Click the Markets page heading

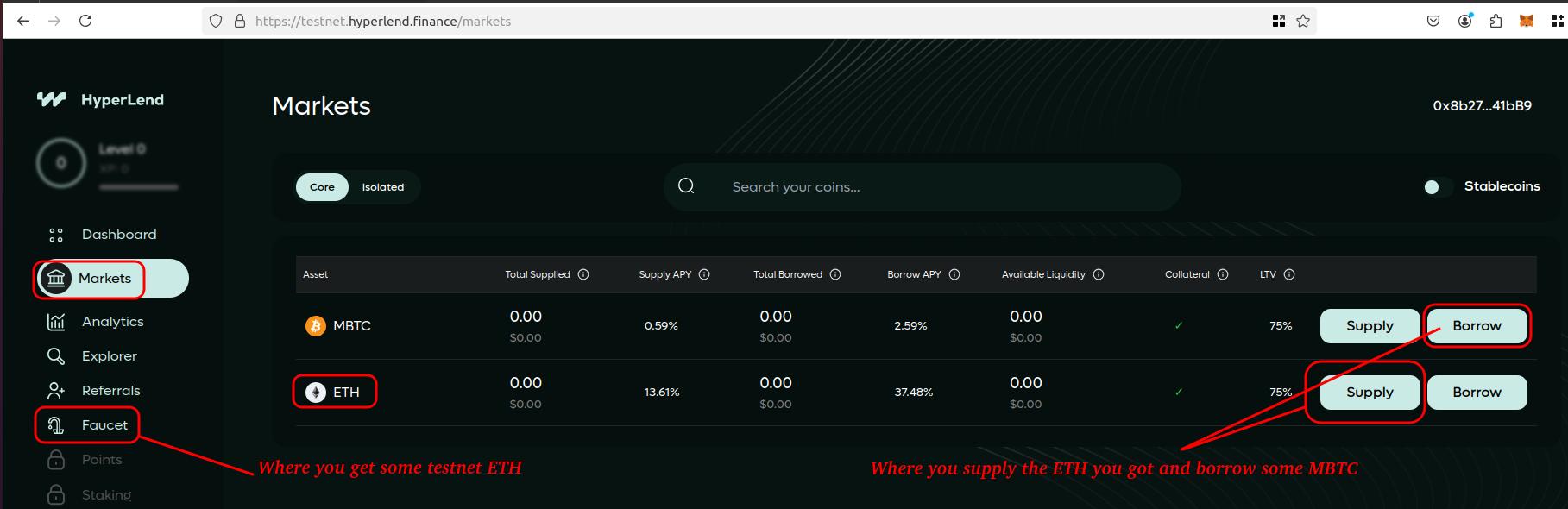click(x=321, y=106)
